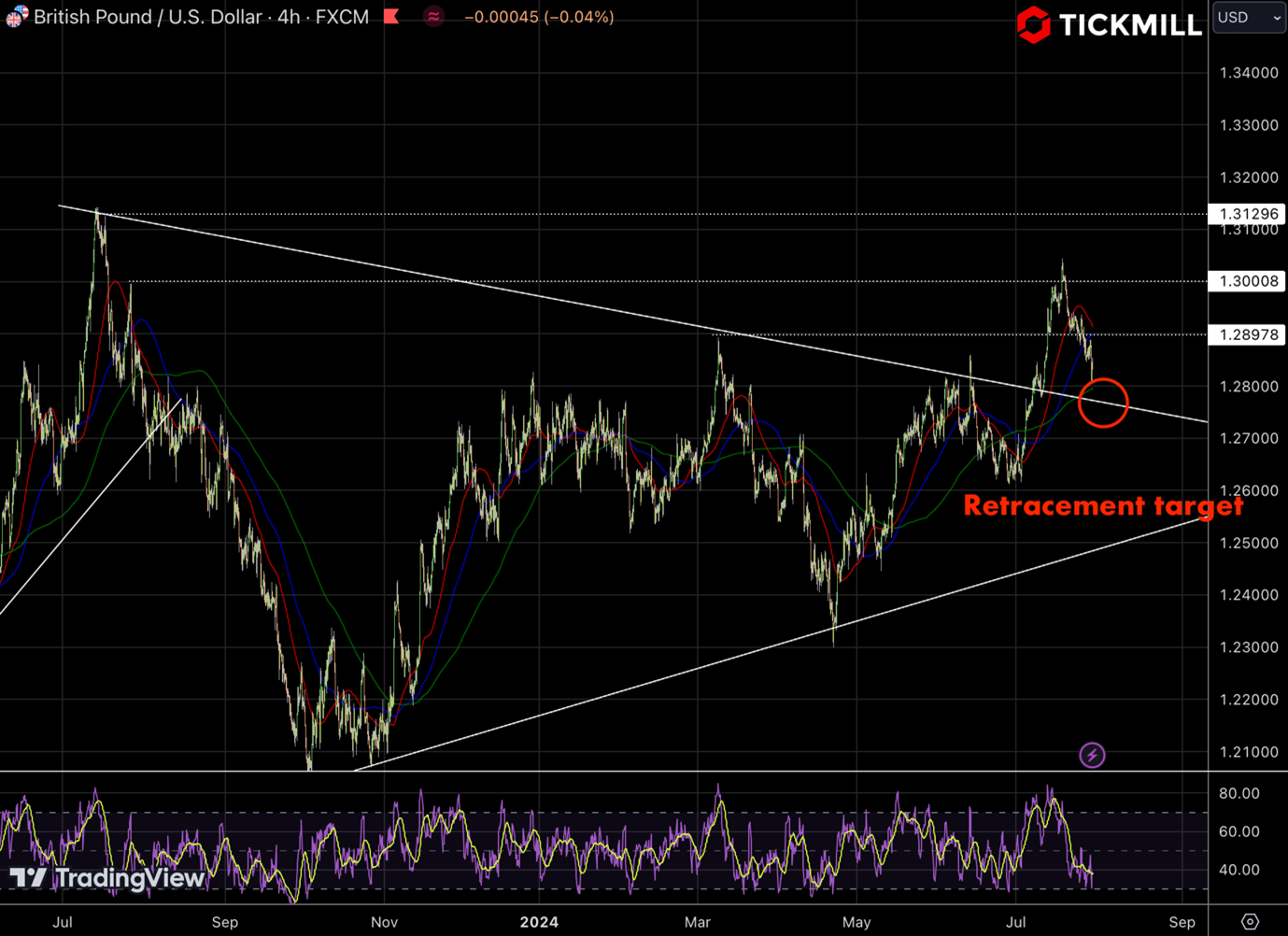Click the Nov label on the time axis
Image resolution: width=1288 pixels, height=936 pixels.
384,922
